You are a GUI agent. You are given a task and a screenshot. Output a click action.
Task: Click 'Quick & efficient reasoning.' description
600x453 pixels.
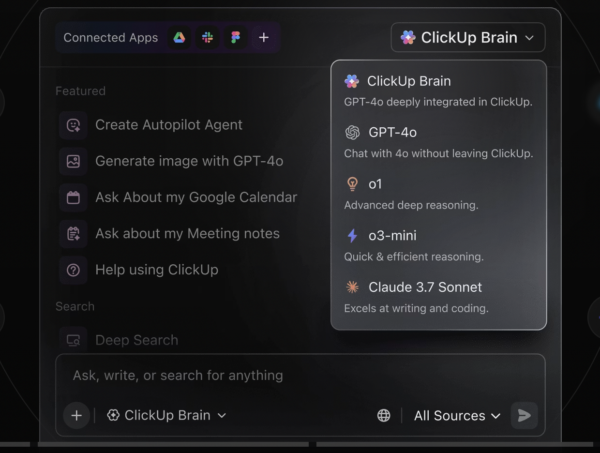[x=414, y=257]
